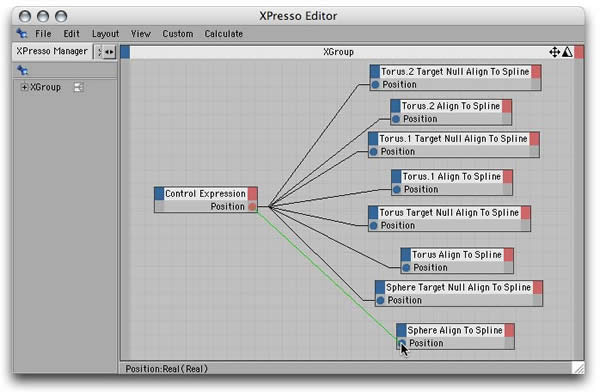This screenshot has height=392, width=600.
Task: Expand the XGroup tree item
Action: 24,87
